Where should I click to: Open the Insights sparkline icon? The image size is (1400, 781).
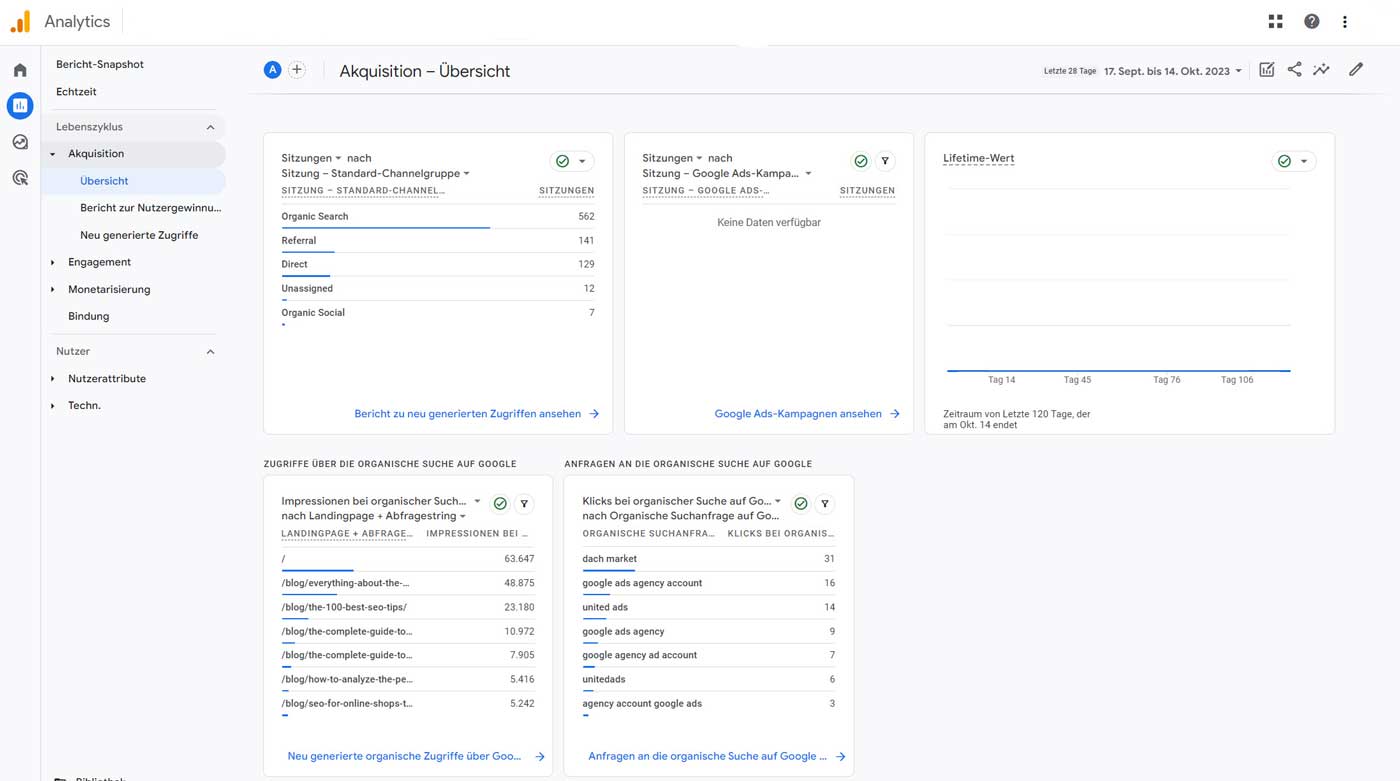1321,69
